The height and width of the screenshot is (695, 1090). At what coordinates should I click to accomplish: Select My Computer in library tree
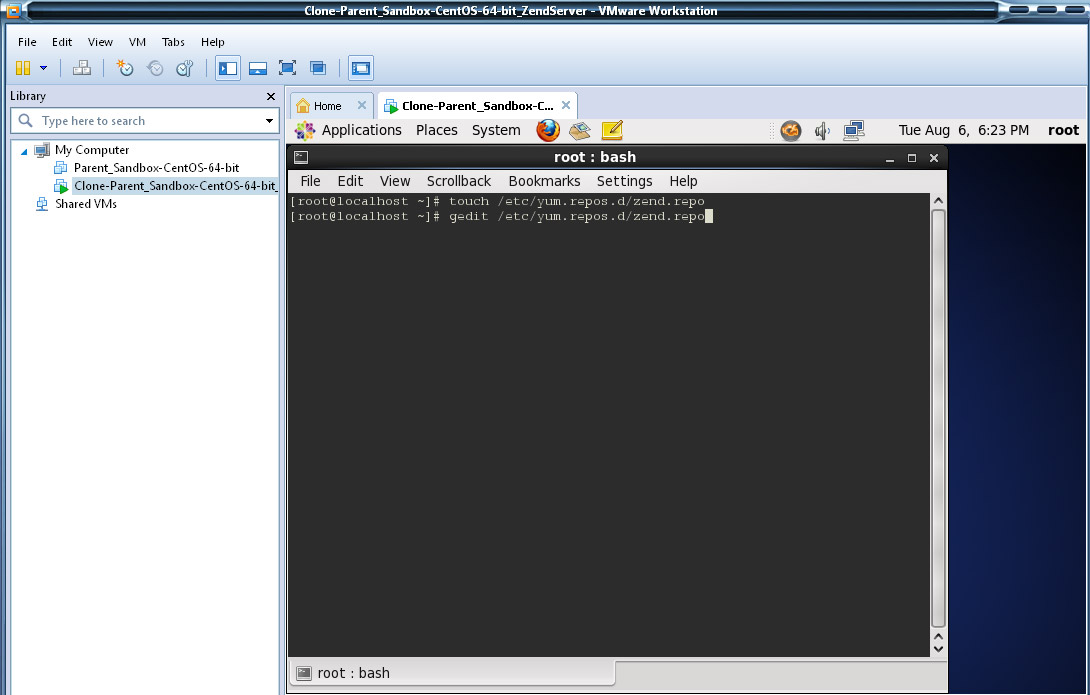92,149
